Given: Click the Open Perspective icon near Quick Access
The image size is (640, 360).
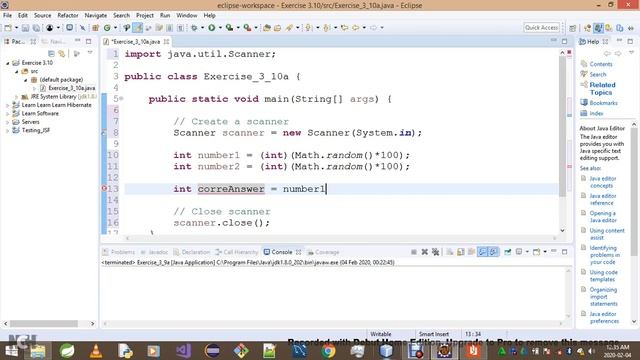Looking at the screenshot, I should [x=573, y=28].
